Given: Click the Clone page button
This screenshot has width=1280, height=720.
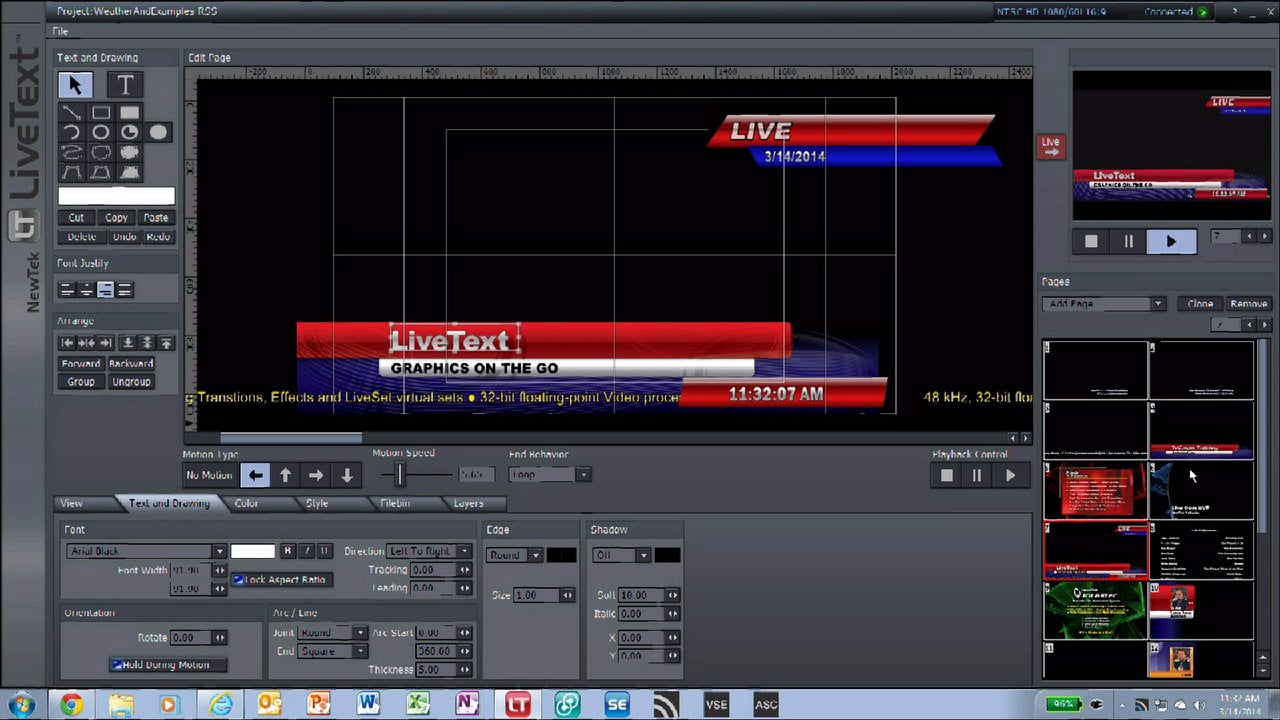Looking at the screenshot, I should (x=1200, y=304).
